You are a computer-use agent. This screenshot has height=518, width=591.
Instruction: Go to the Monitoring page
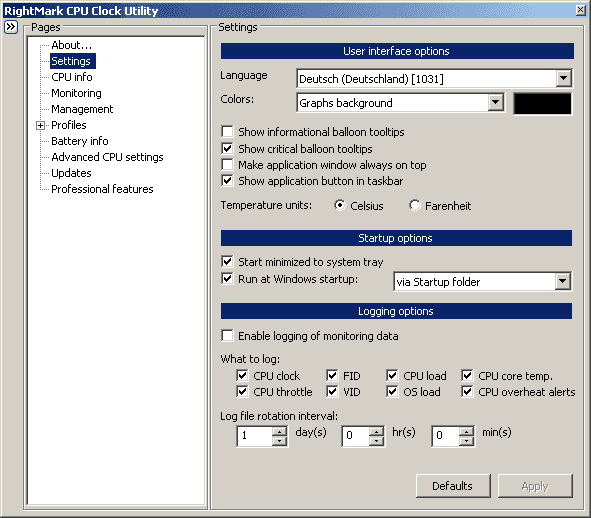76,93
